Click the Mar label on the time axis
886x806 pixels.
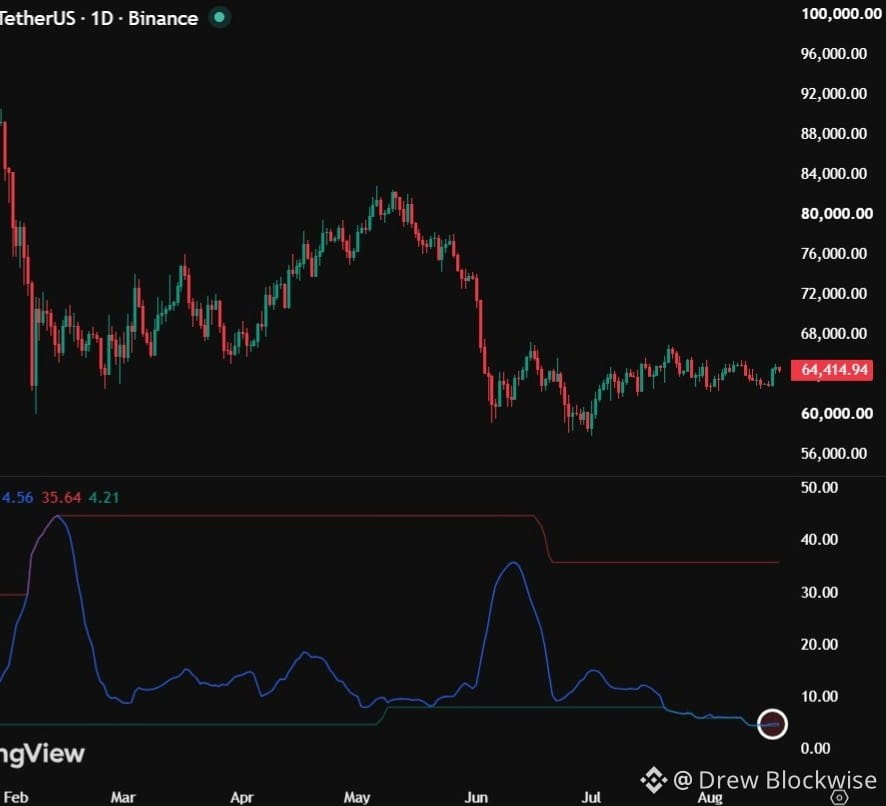pos(123,797)
